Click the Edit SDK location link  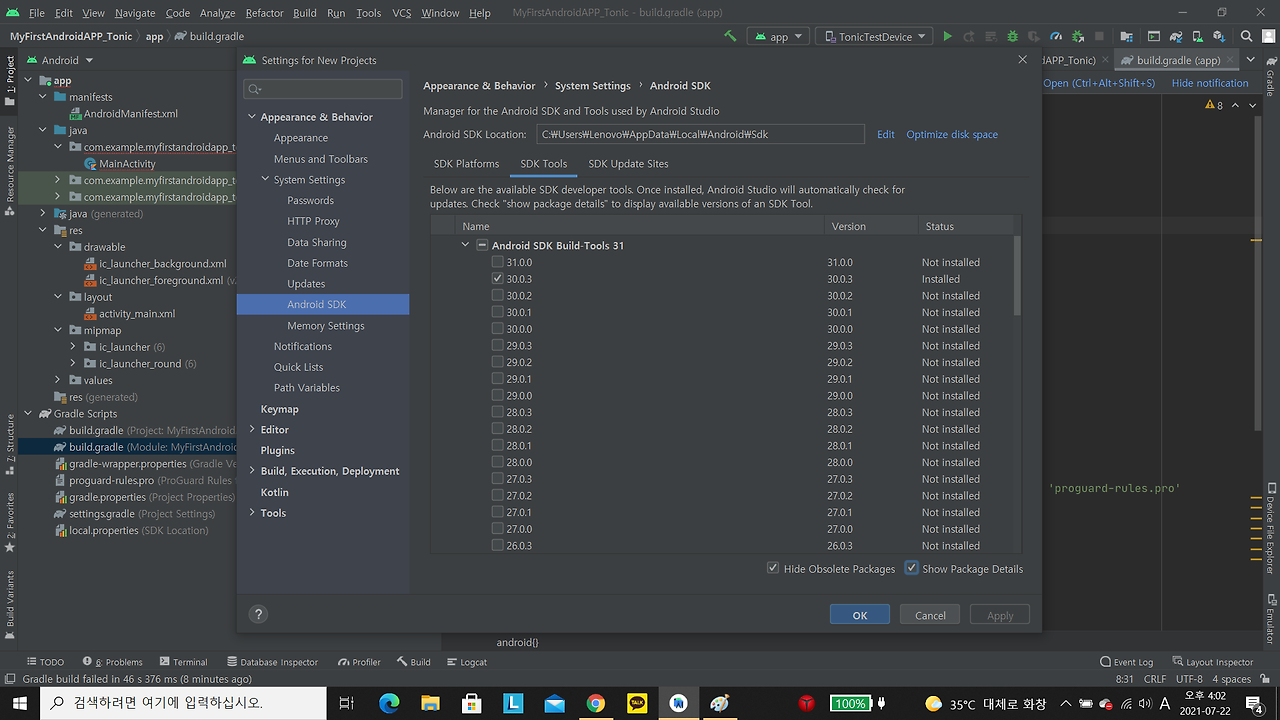click(x=886, y=134)
